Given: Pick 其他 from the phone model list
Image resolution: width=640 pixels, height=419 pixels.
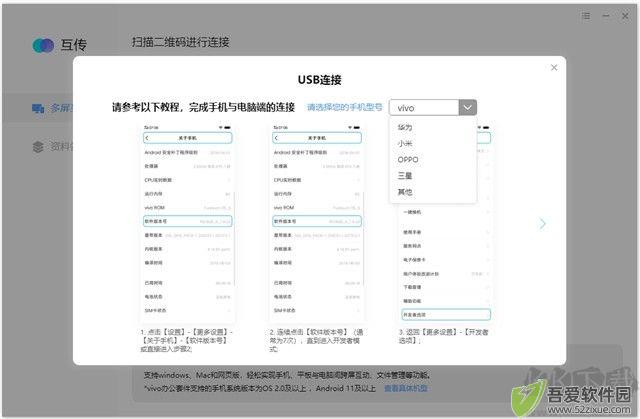Looking at the screenshot, I should [405, 192].
